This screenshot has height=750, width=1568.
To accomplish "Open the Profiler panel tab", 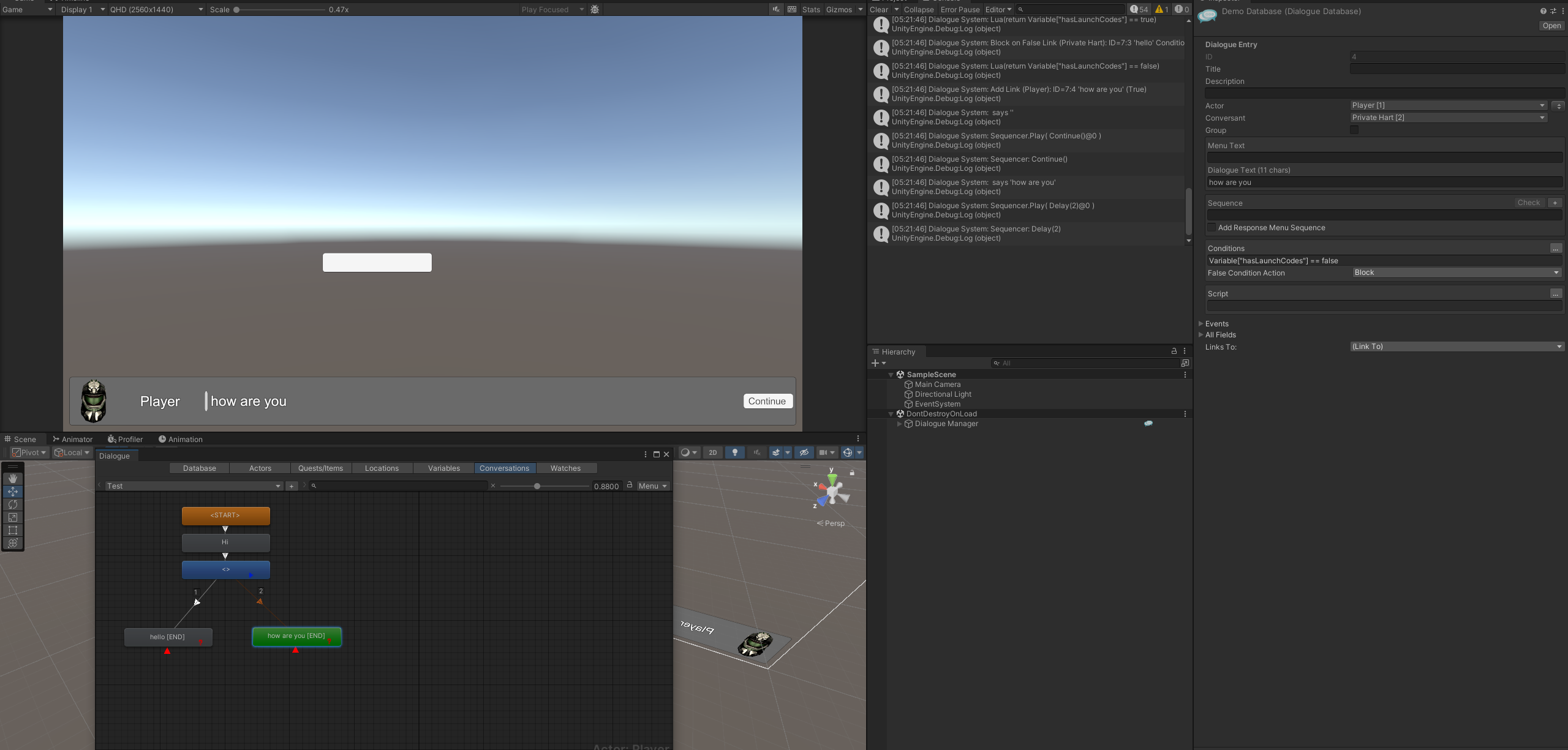I will coord(126,439).
